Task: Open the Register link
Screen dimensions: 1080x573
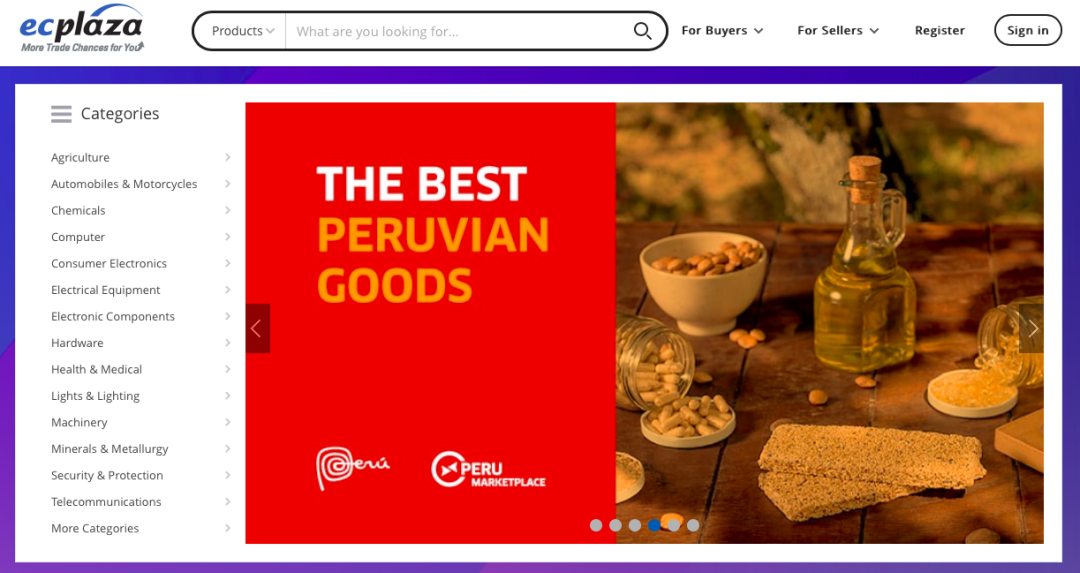Action: [x=939, y=30]
